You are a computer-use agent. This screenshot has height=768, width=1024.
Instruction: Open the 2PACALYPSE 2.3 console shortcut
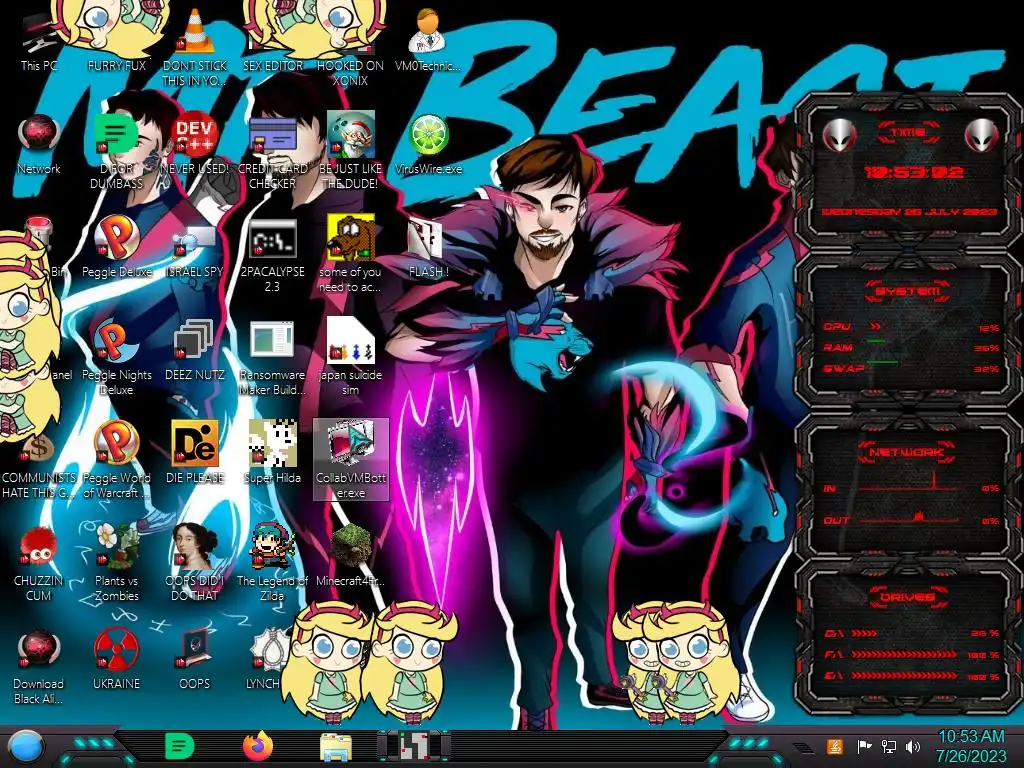[x=272, y=255]
